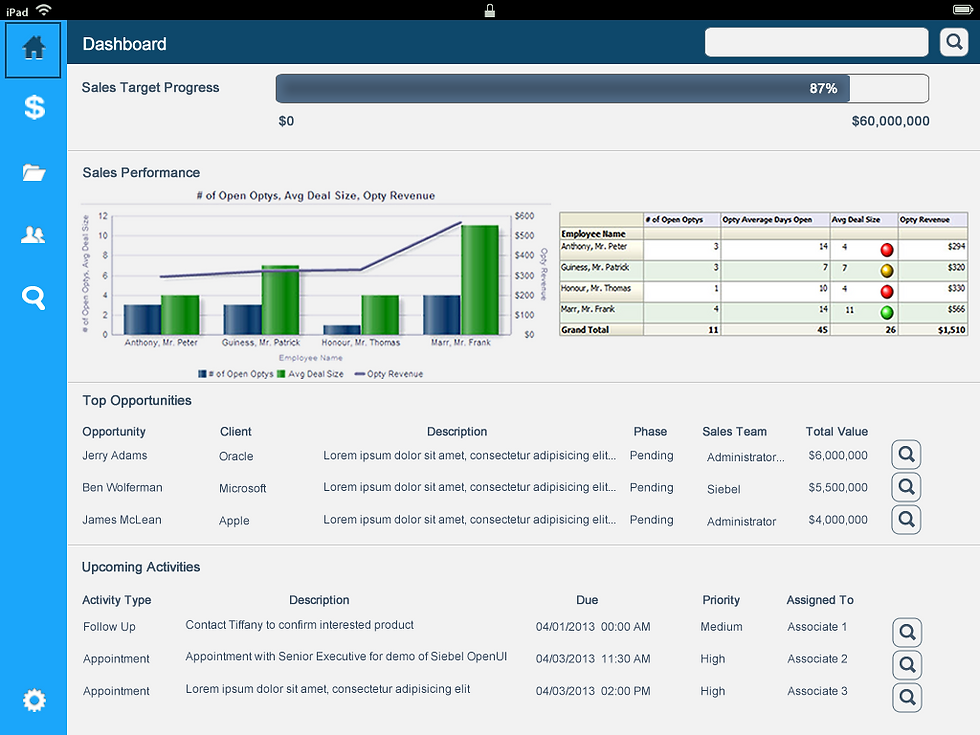980x735 pixels.
Task: Open the folder icon in sidebar
Action: point(34,172)
